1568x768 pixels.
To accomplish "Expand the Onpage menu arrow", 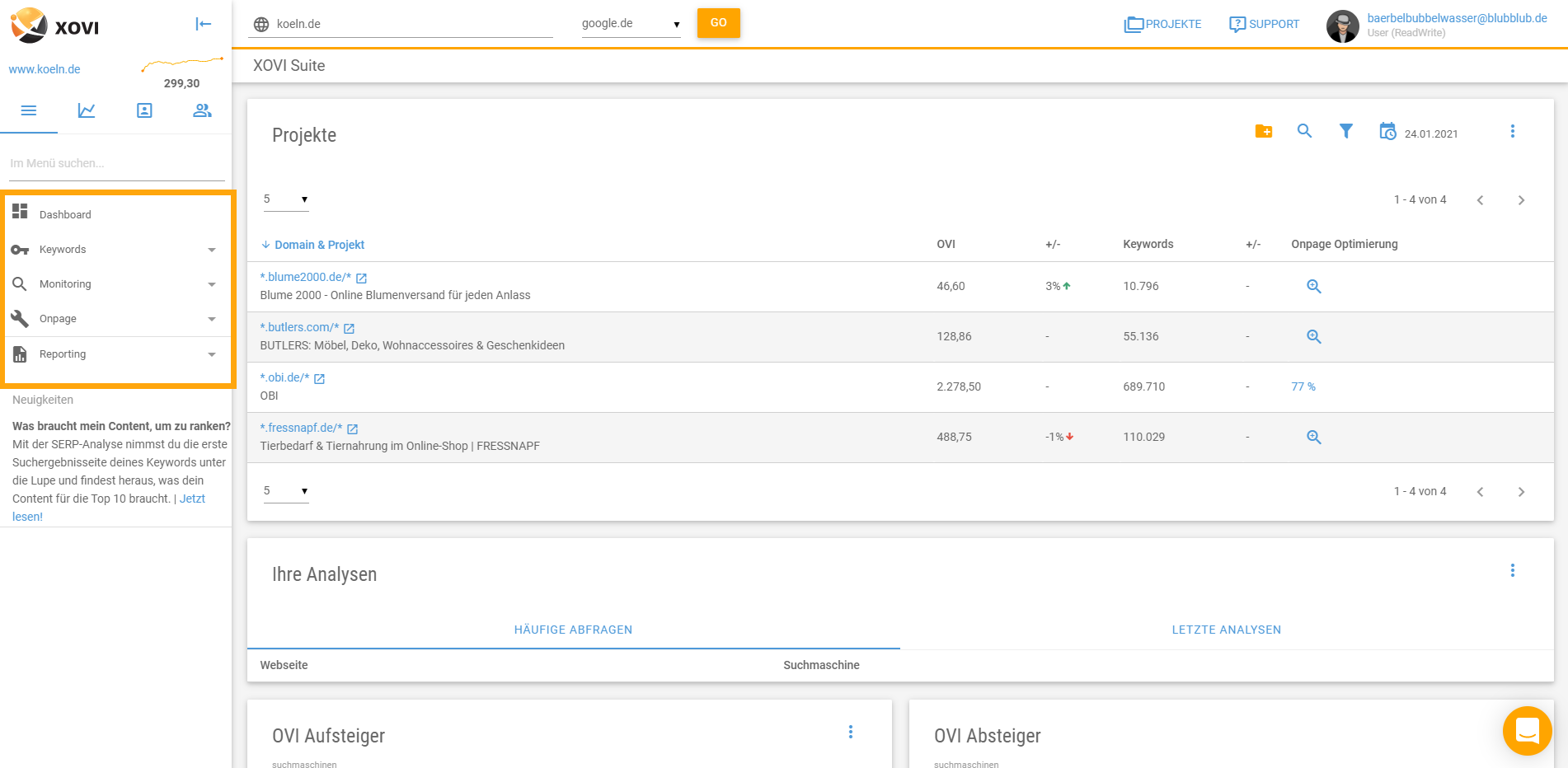I will click(x=212, y=319).
